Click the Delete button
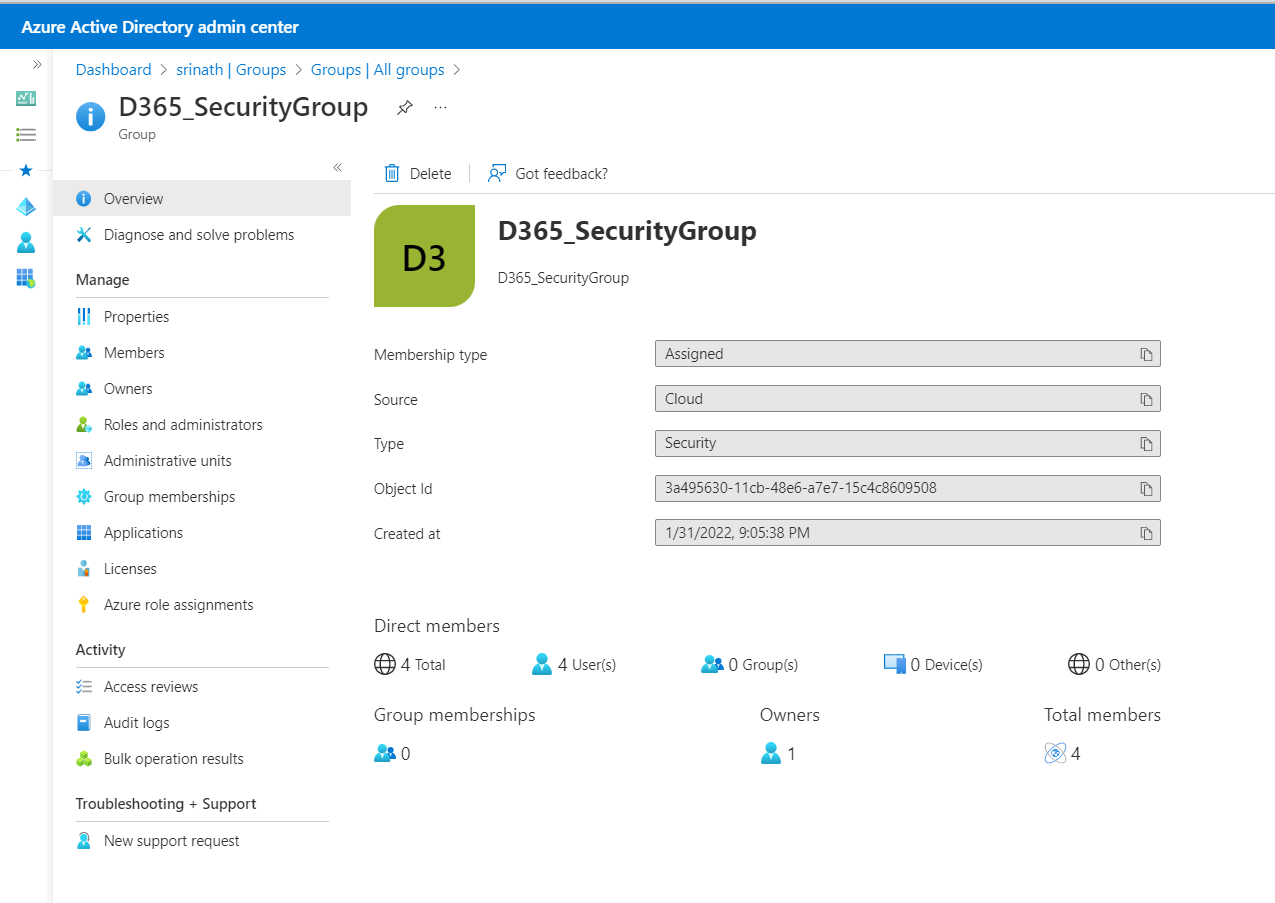This screenshot has width=1275, height=903. pyautogui.click(x=419, y=174)
